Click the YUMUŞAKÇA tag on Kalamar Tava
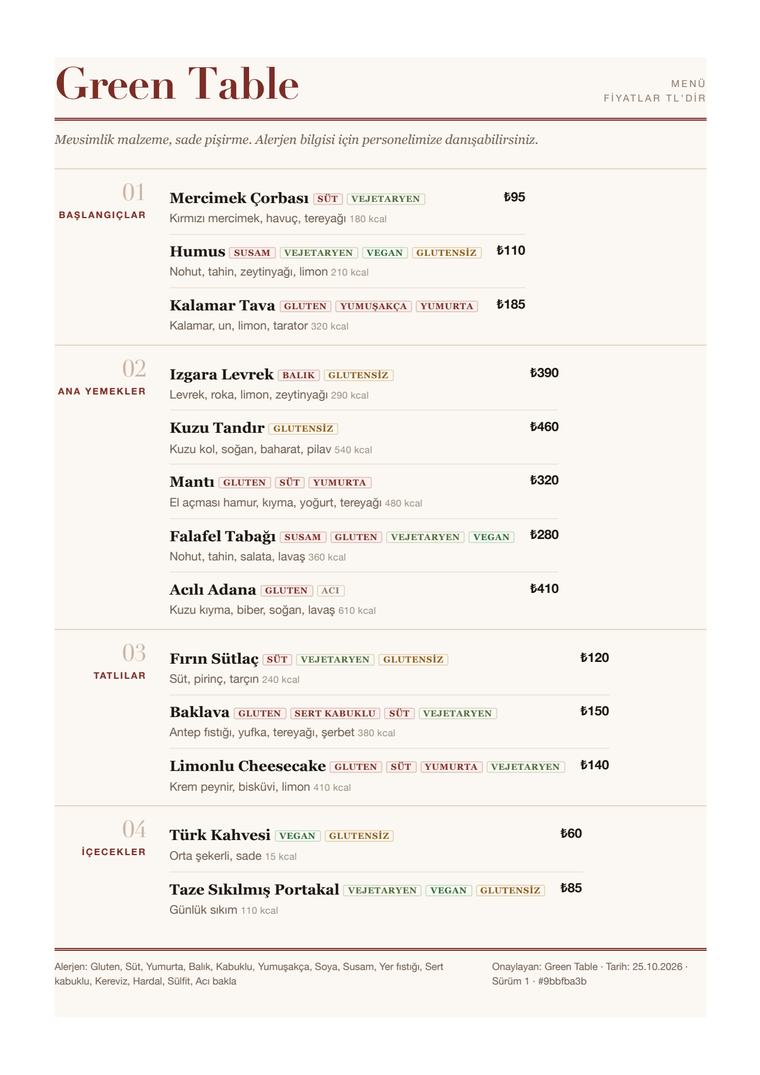 coord(373,306)
